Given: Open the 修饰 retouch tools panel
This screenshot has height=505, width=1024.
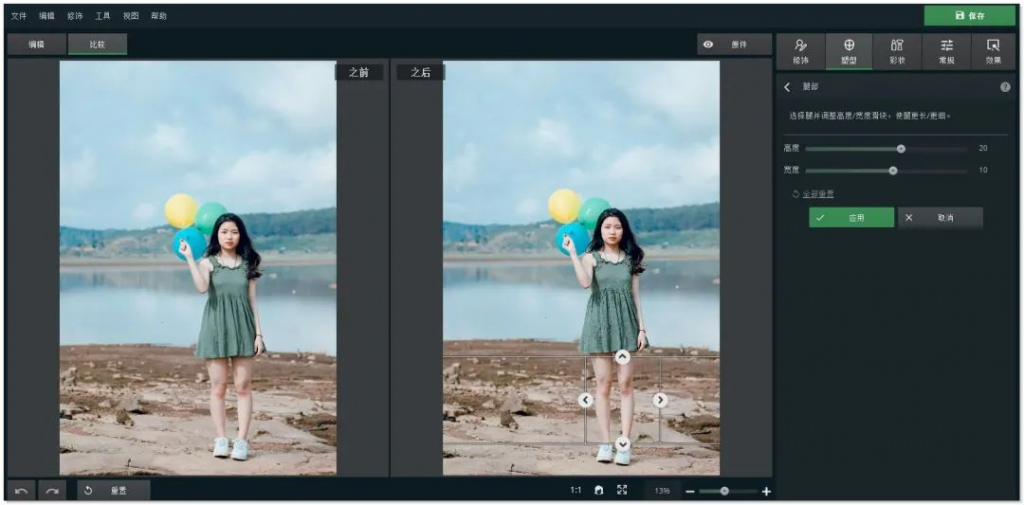Looking at the screenshot, I should point(800,50).
